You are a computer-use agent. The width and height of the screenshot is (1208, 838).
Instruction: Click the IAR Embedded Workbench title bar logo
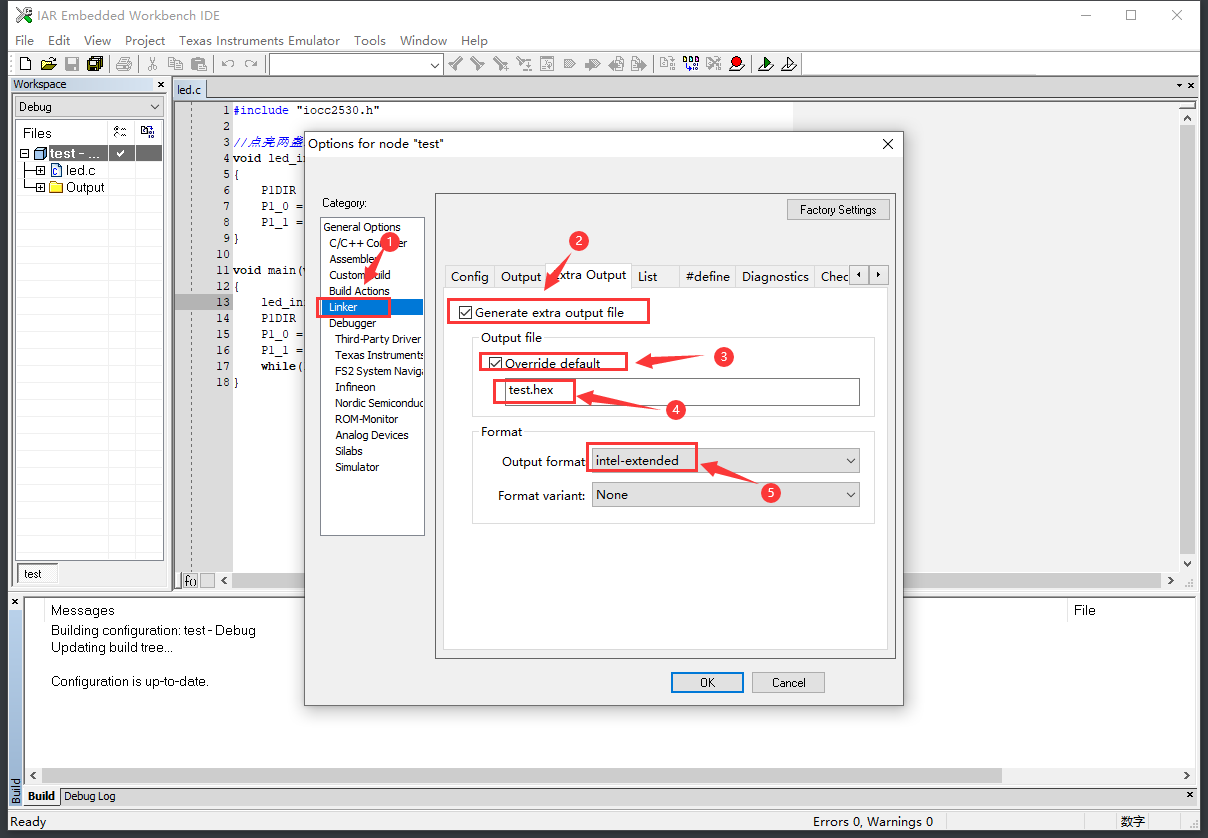tap(24, 15)
